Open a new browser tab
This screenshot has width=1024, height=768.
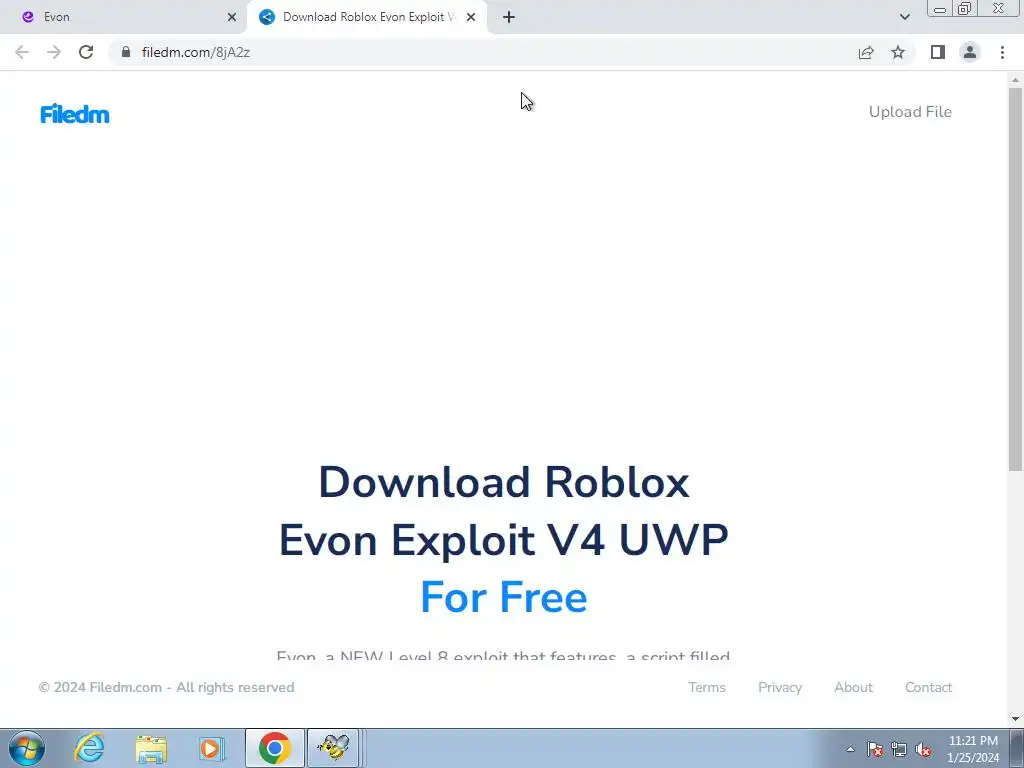pos(509,17)
